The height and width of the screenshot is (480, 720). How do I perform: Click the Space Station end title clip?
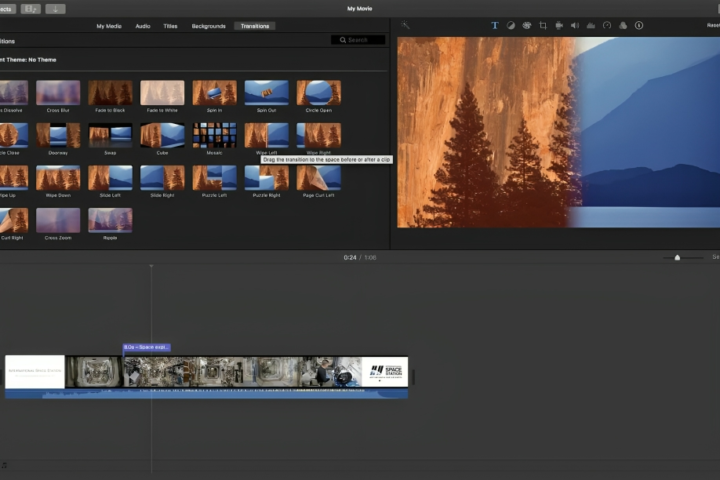click(384, 371)
